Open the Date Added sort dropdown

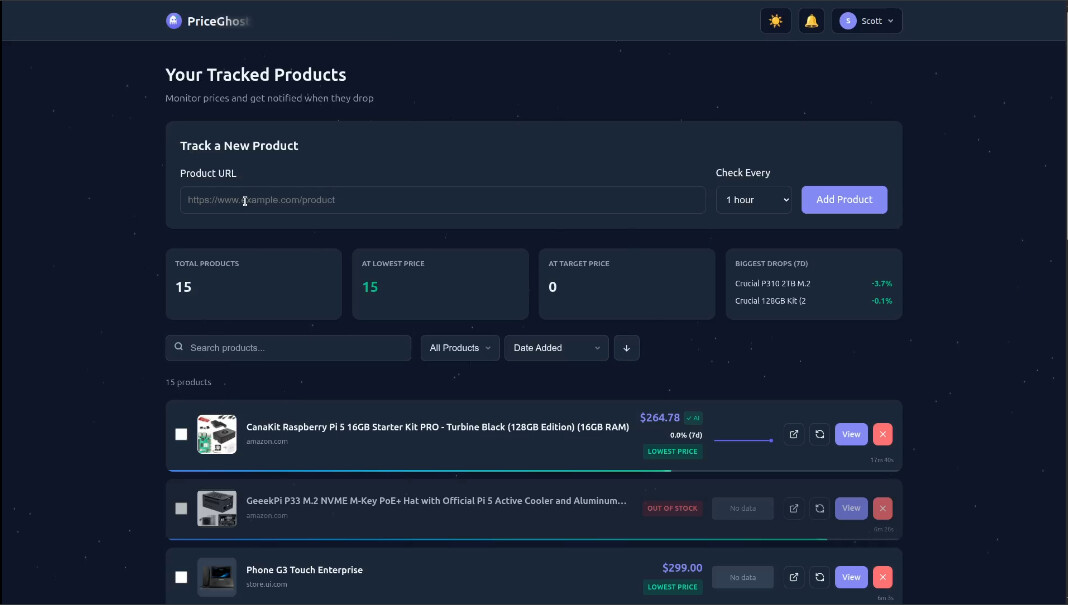(x=556, y=348)
